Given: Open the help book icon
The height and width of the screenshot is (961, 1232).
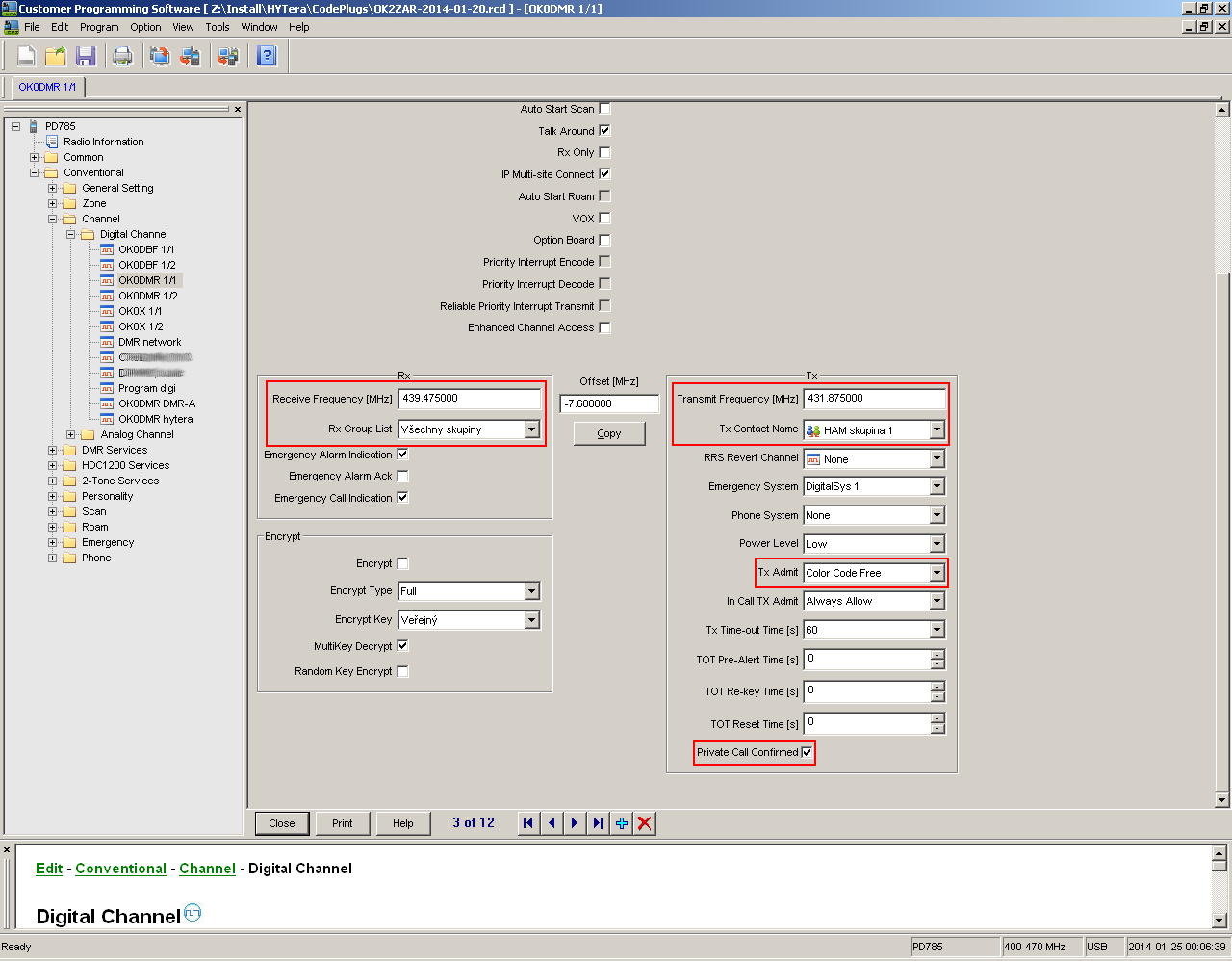Looking at the screenshot, I should (267, 56).
